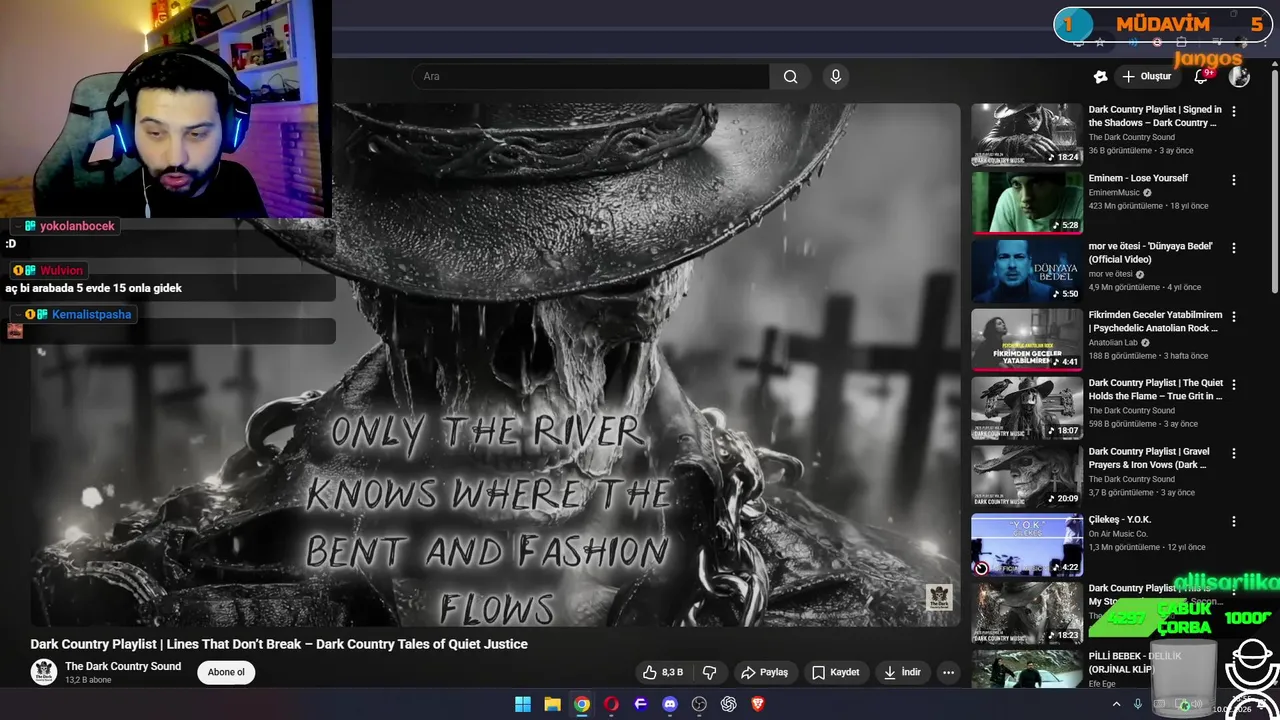Open Signed in the Shadows thumbnail

pyautogui.click(x=1027, y=134)
